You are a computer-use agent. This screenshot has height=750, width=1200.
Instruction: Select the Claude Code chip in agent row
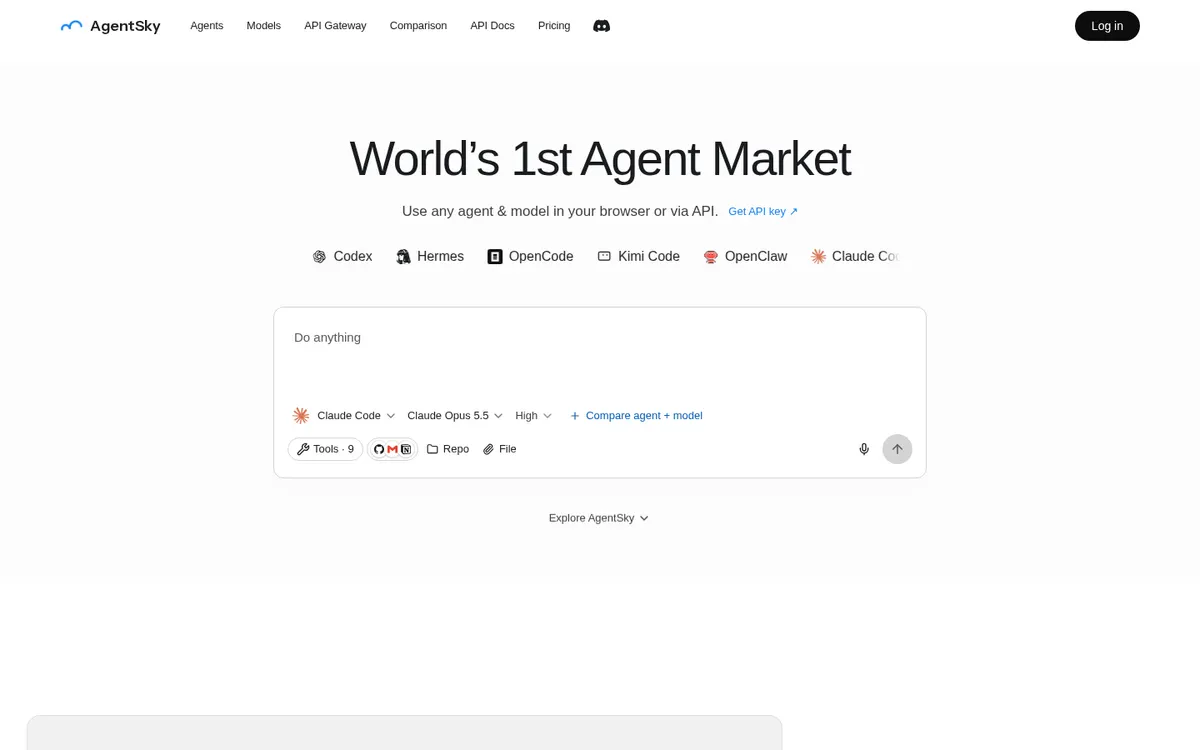click(857, 257)
